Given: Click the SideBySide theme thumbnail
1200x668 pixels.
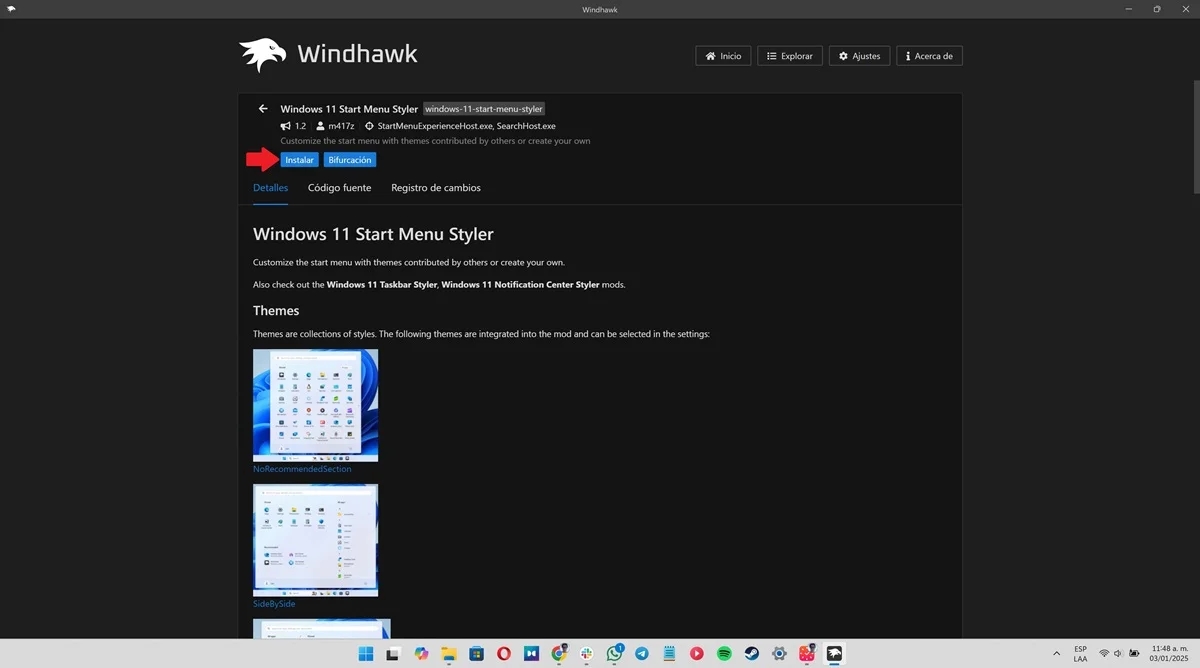Looking at the screenshot, I should (315, 539).
